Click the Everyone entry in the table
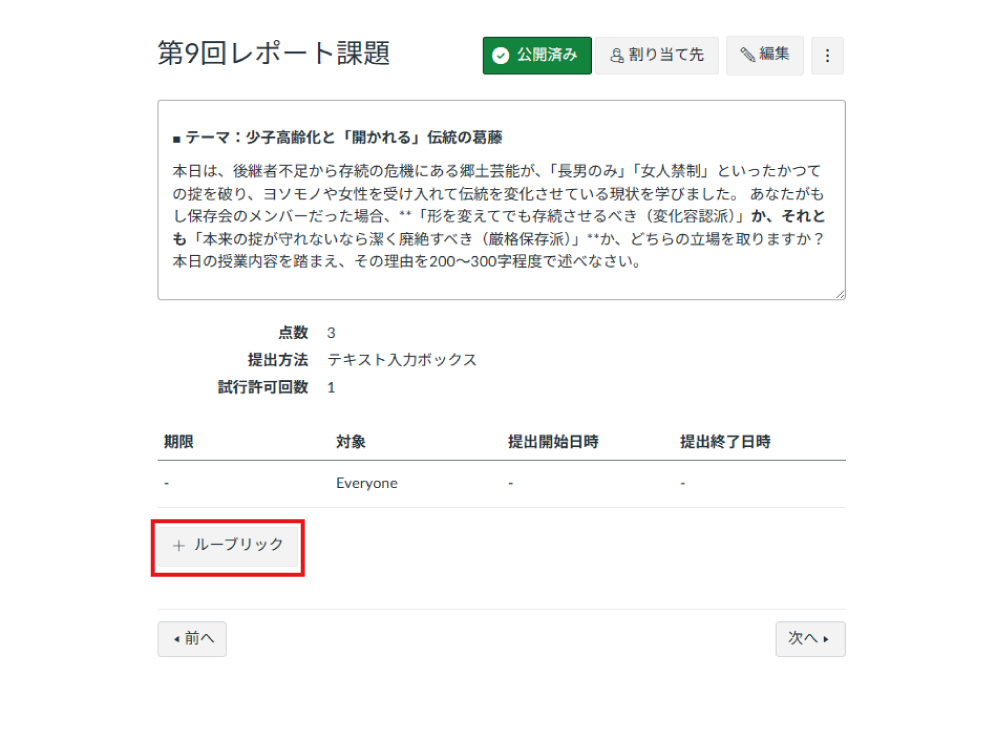The image size is (1000, 745). pyautogui.click(x=367, y=483)
